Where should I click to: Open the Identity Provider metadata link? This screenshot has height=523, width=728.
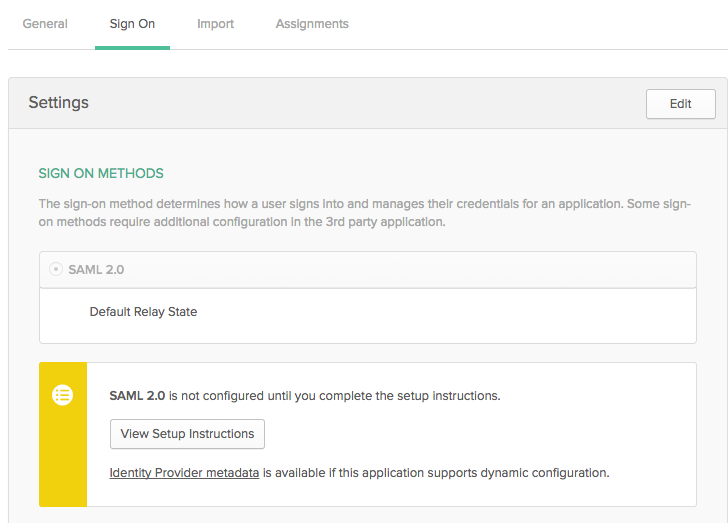click(x=184, y=472)
